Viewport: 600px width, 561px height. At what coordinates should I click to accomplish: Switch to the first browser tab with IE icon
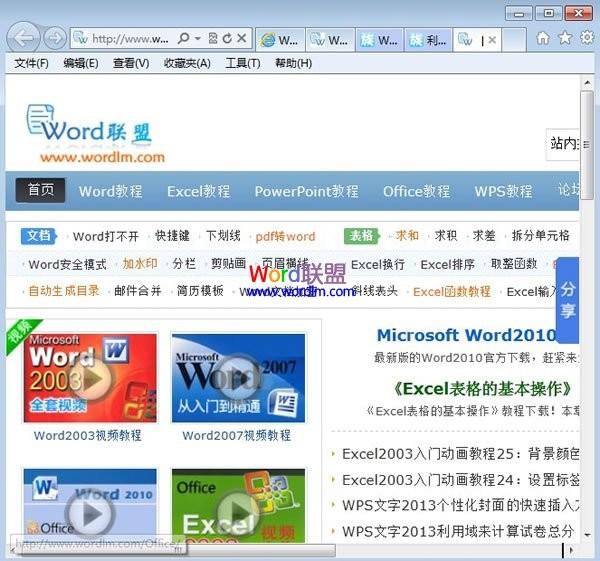(x=280, y=39)
